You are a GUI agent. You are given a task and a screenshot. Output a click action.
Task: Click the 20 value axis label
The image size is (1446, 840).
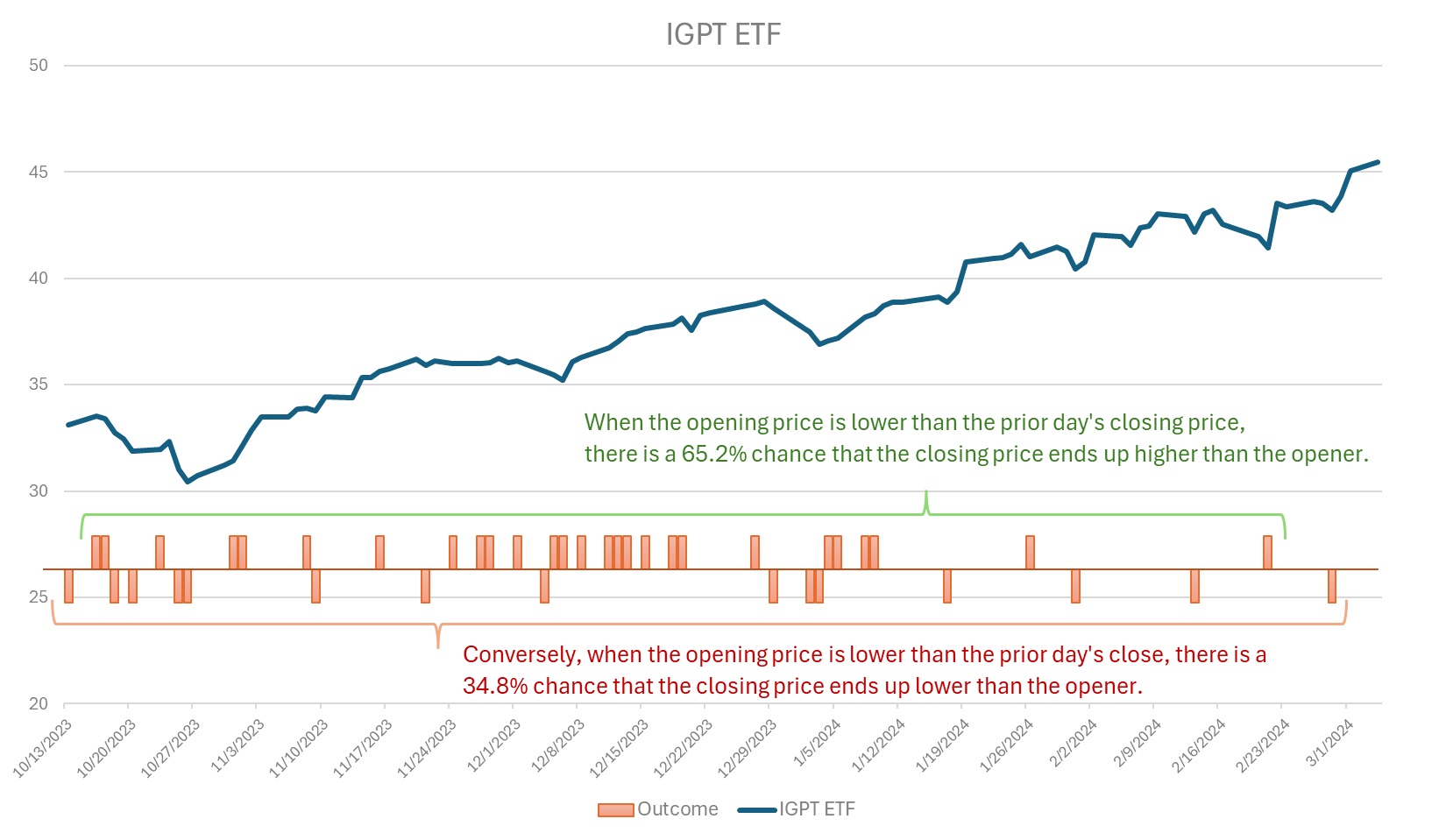(x=39, y=703)
